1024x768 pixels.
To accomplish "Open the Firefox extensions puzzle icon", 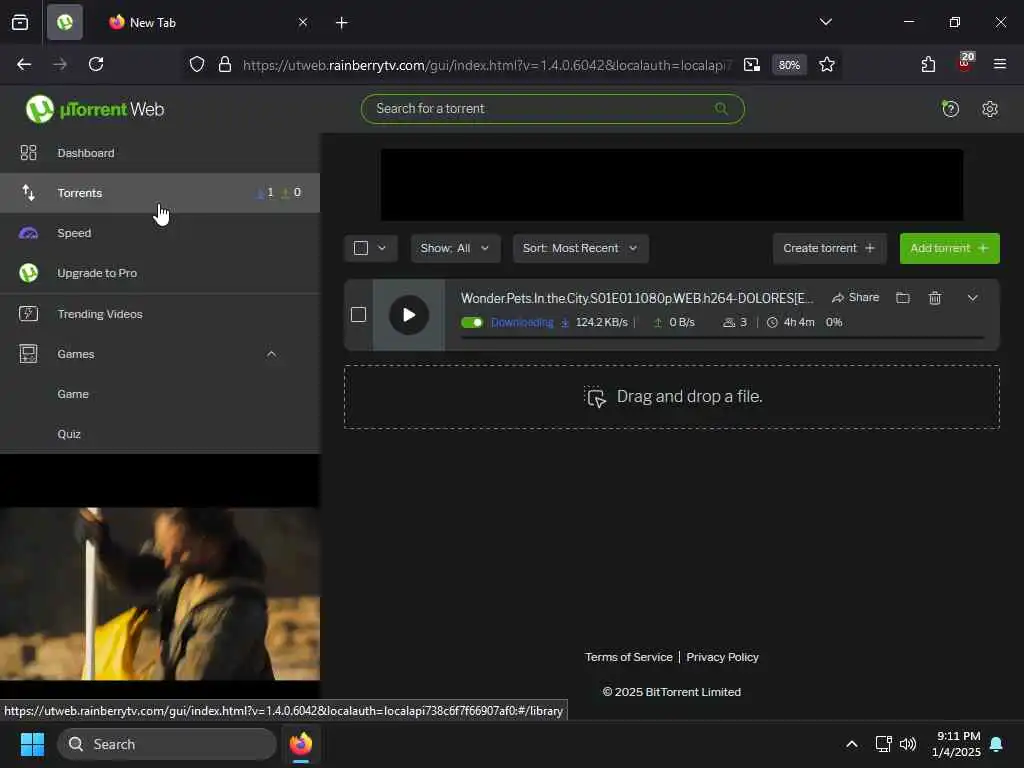I will click(928, 64).
